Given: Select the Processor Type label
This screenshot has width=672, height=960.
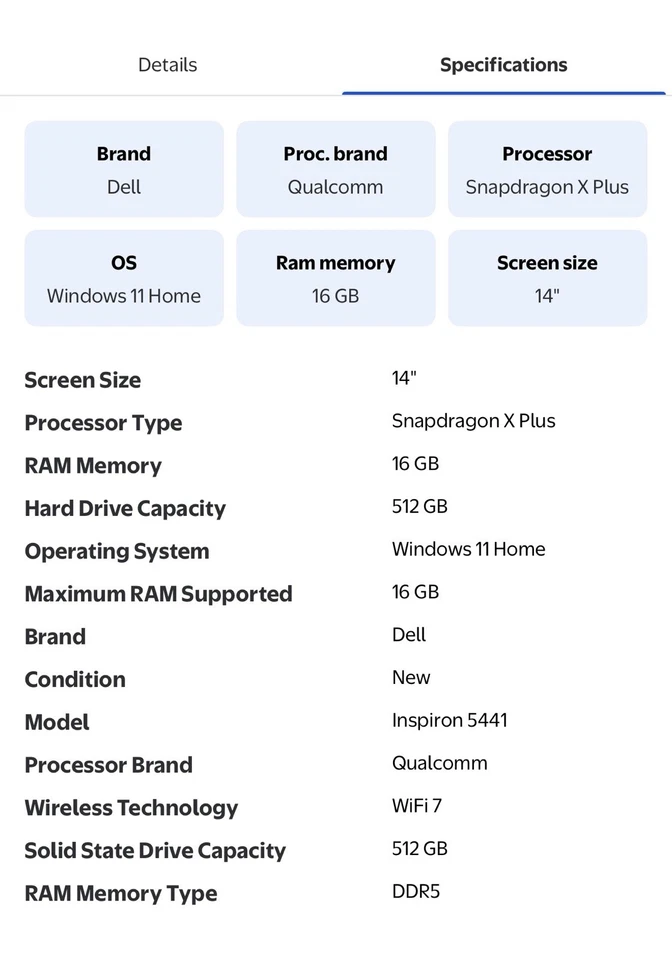Looking at the screenshot, I should pyautogui.click(x=103, y=422).
